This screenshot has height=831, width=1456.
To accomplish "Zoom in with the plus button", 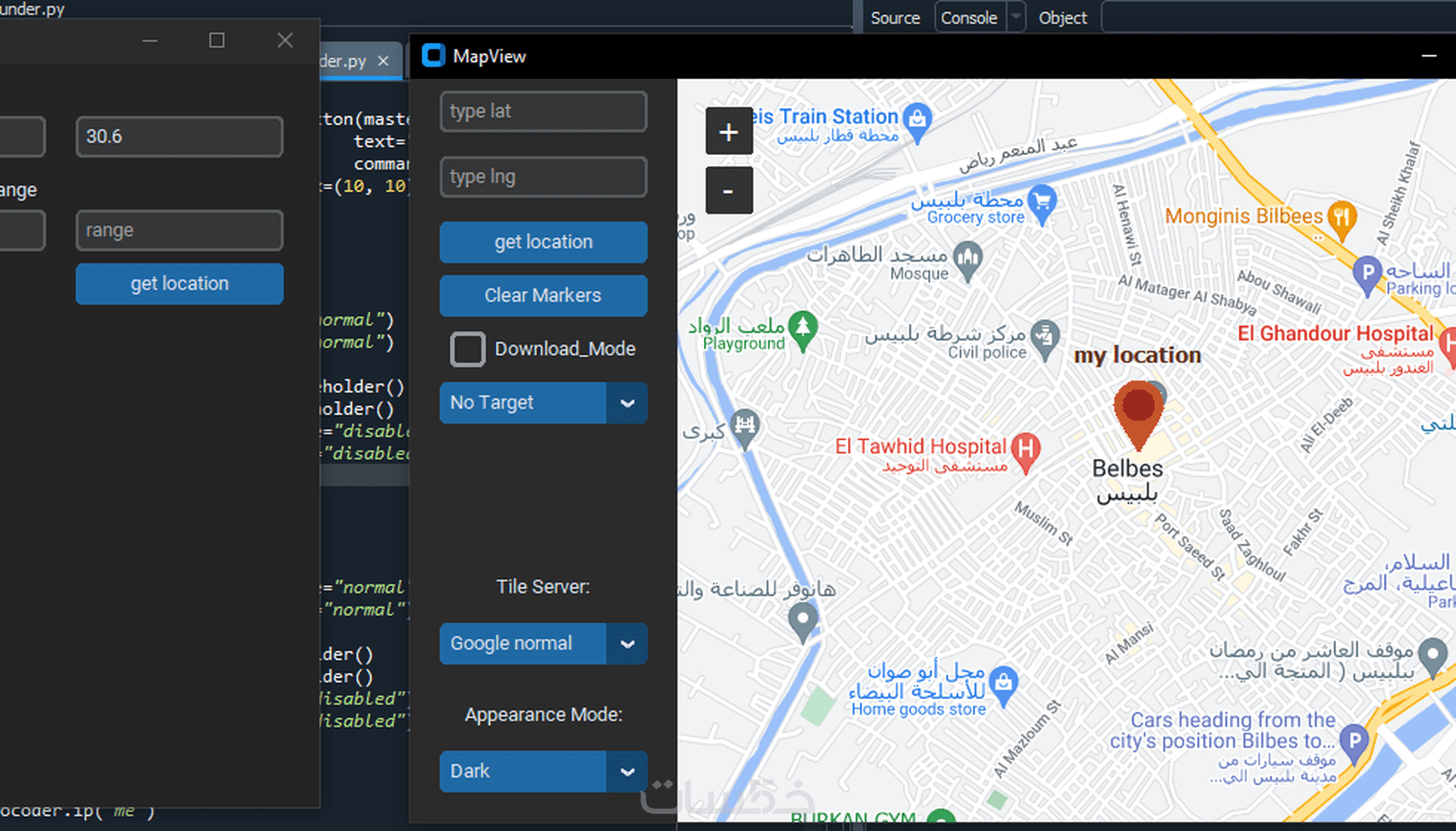I will click(x=729, y=132).
